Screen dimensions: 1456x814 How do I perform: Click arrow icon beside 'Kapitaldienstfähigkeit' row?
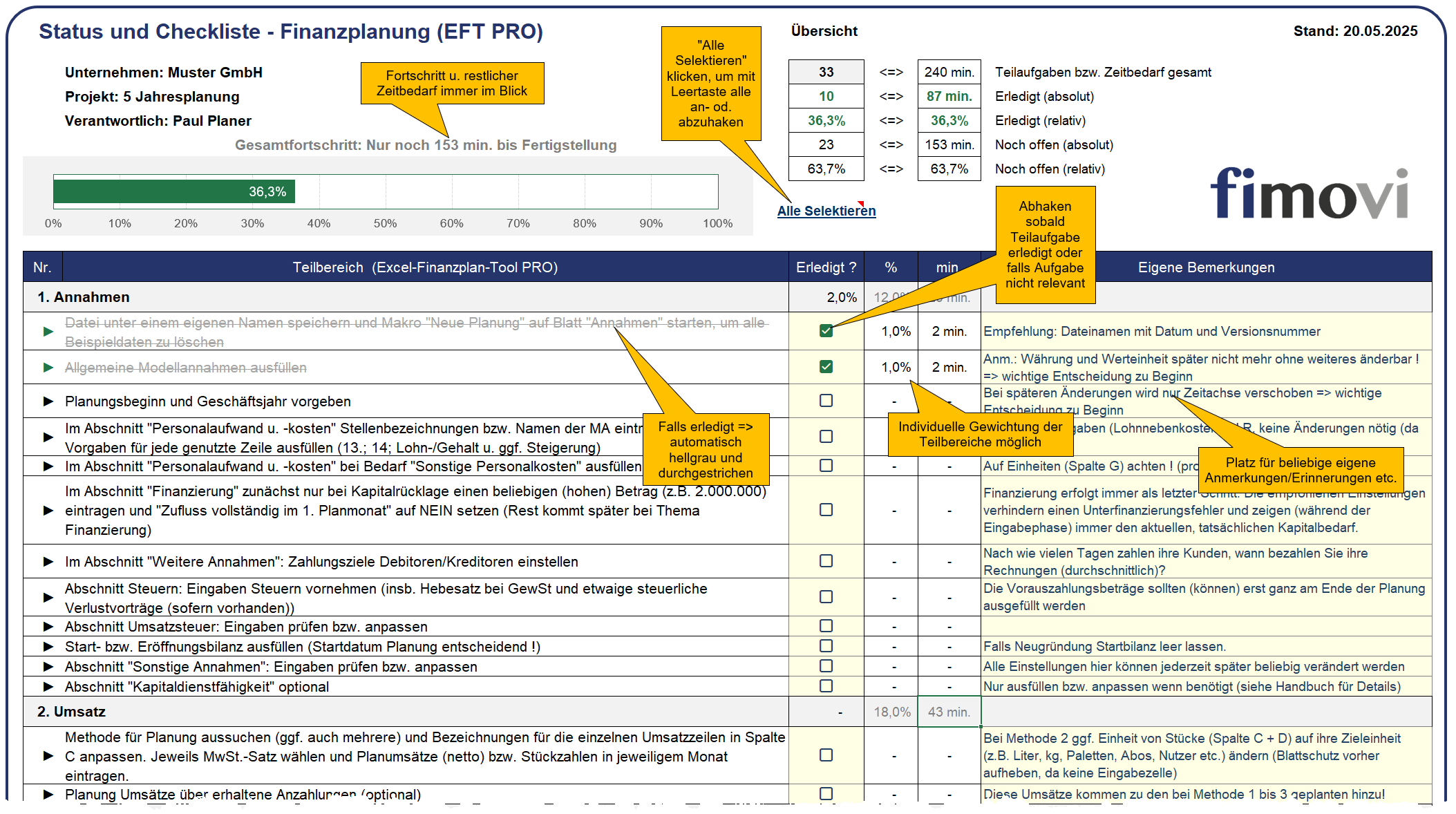48,687
